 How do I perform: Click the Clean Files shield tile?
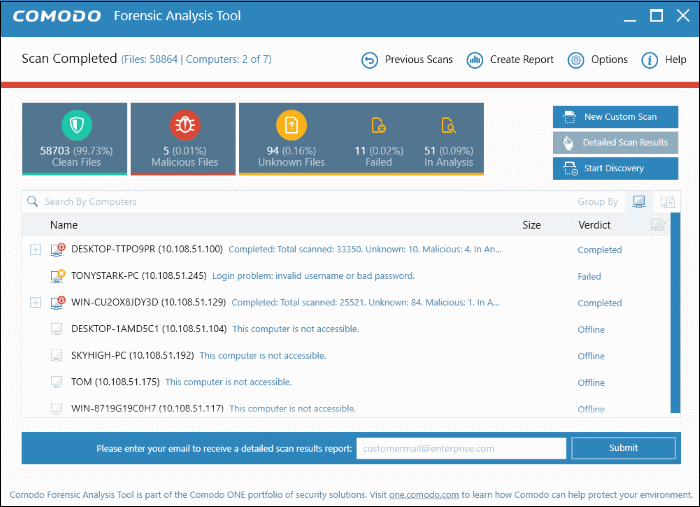[74, 138]
